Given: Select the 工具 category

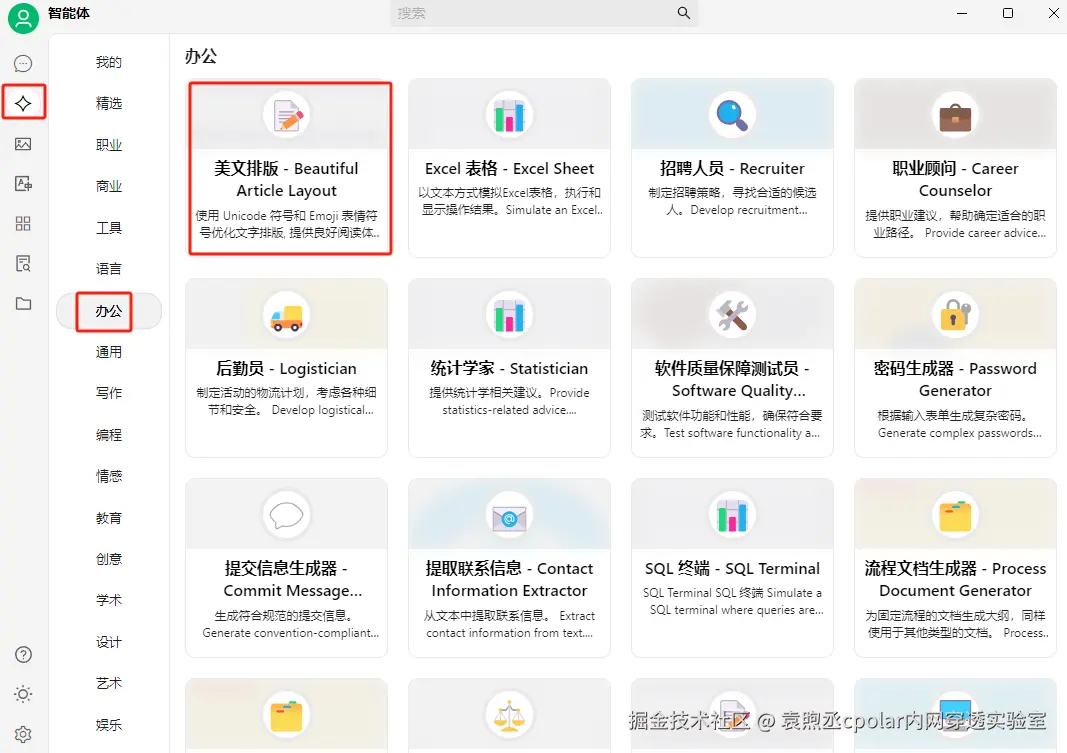Looking at the screenshot, I should pyautogui.click(x=109, y=228).
